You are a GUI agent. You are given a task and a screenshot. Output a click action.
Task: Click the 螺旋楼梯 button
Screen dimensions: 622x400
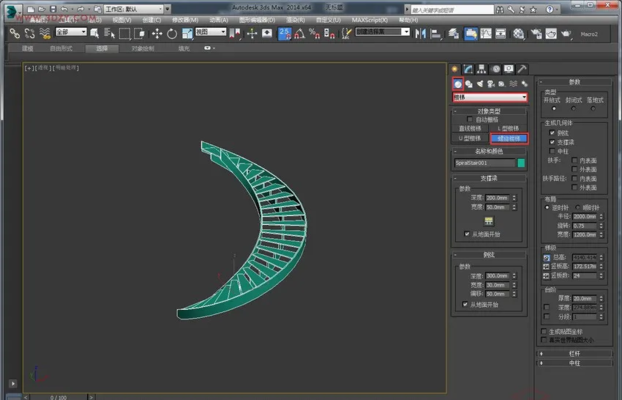[x=507, y=138]
